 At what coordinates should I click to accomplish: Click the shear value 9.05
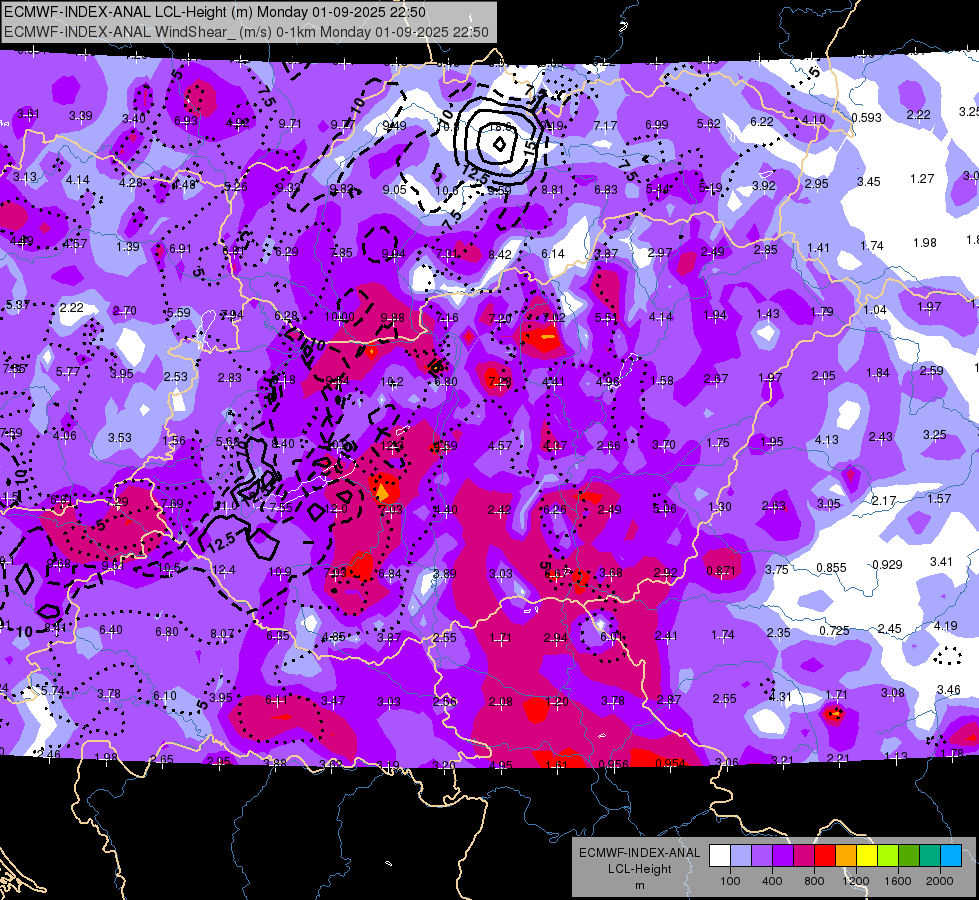point(395,189)
